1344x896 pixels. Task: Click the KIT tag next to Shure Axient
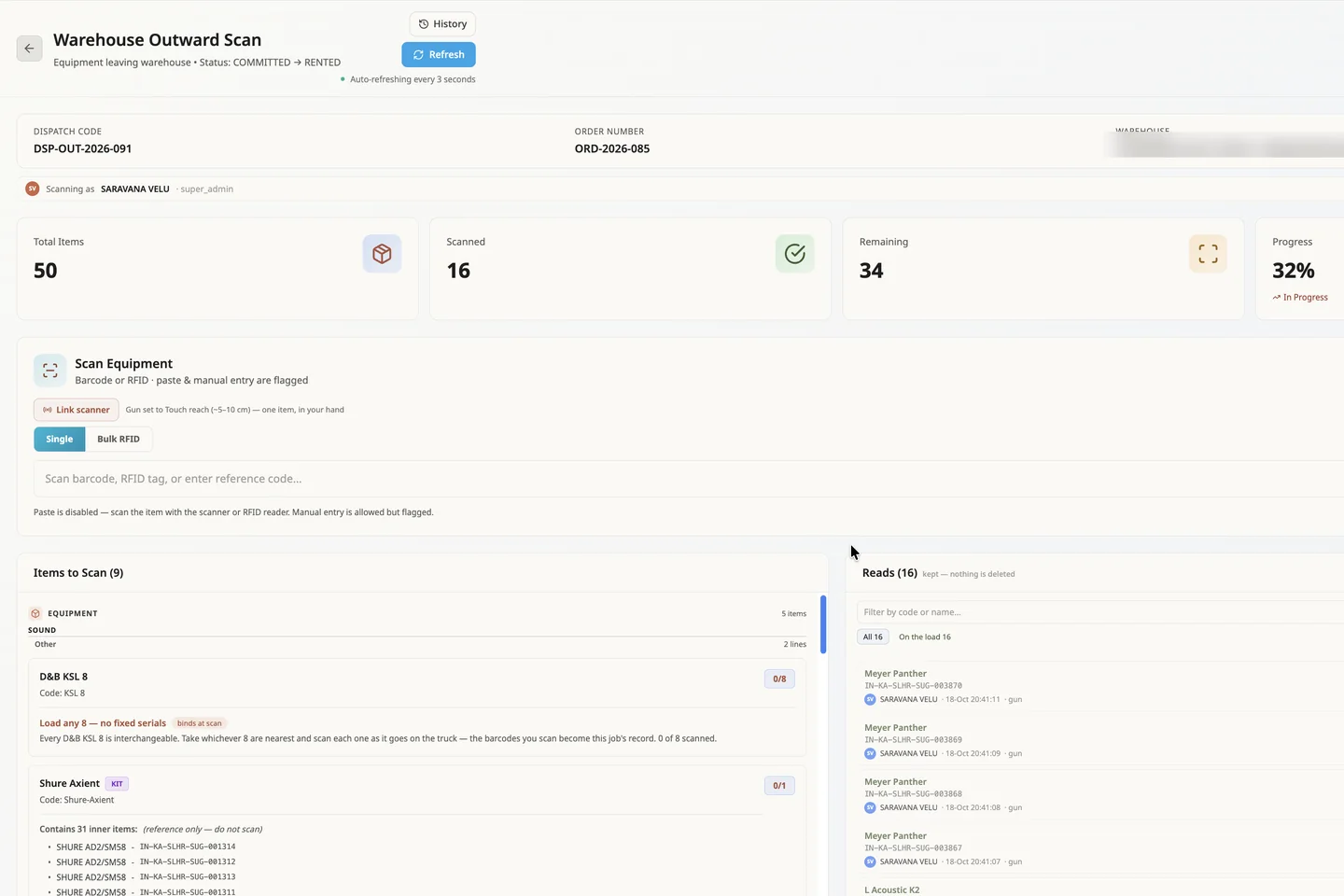117,784
